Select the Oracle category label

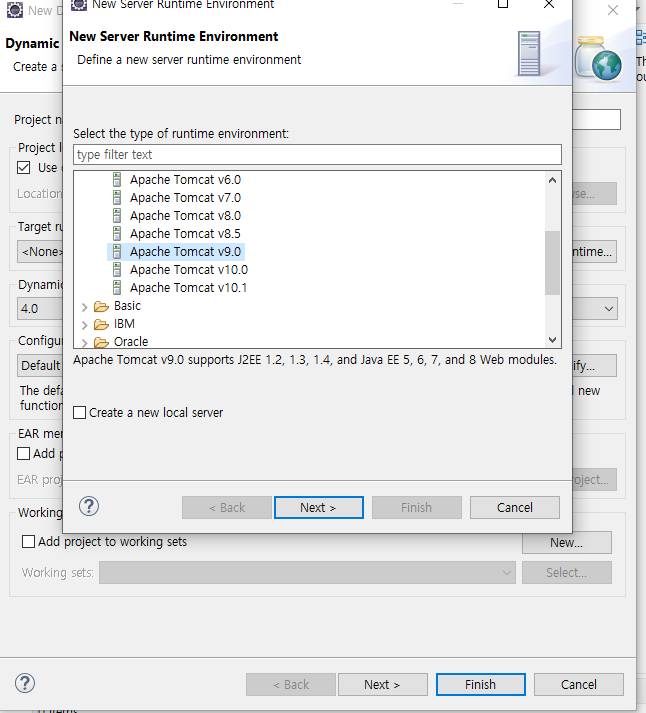pyautogui.click(x=131, y=341)
